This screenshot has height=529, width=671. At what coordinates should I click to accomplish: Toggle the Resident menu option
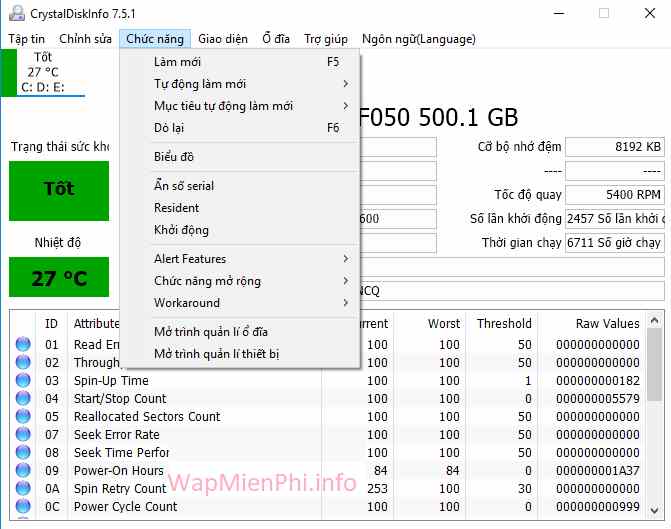[x=240, y=208]
